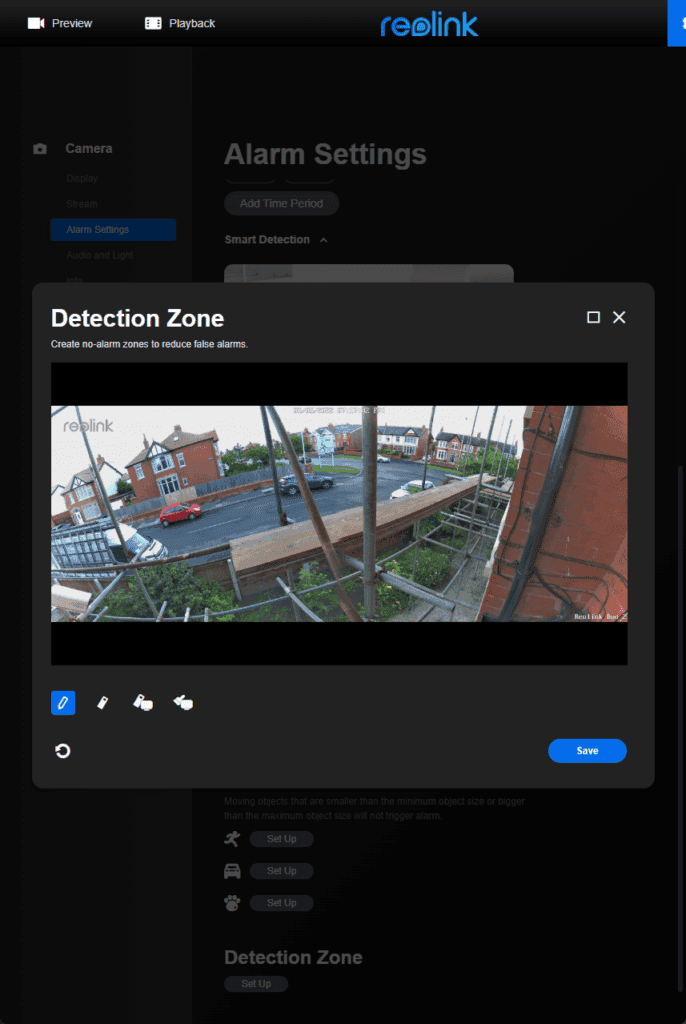Click the Reolink logo in header
686x1024 pixels.
point(429,24)
